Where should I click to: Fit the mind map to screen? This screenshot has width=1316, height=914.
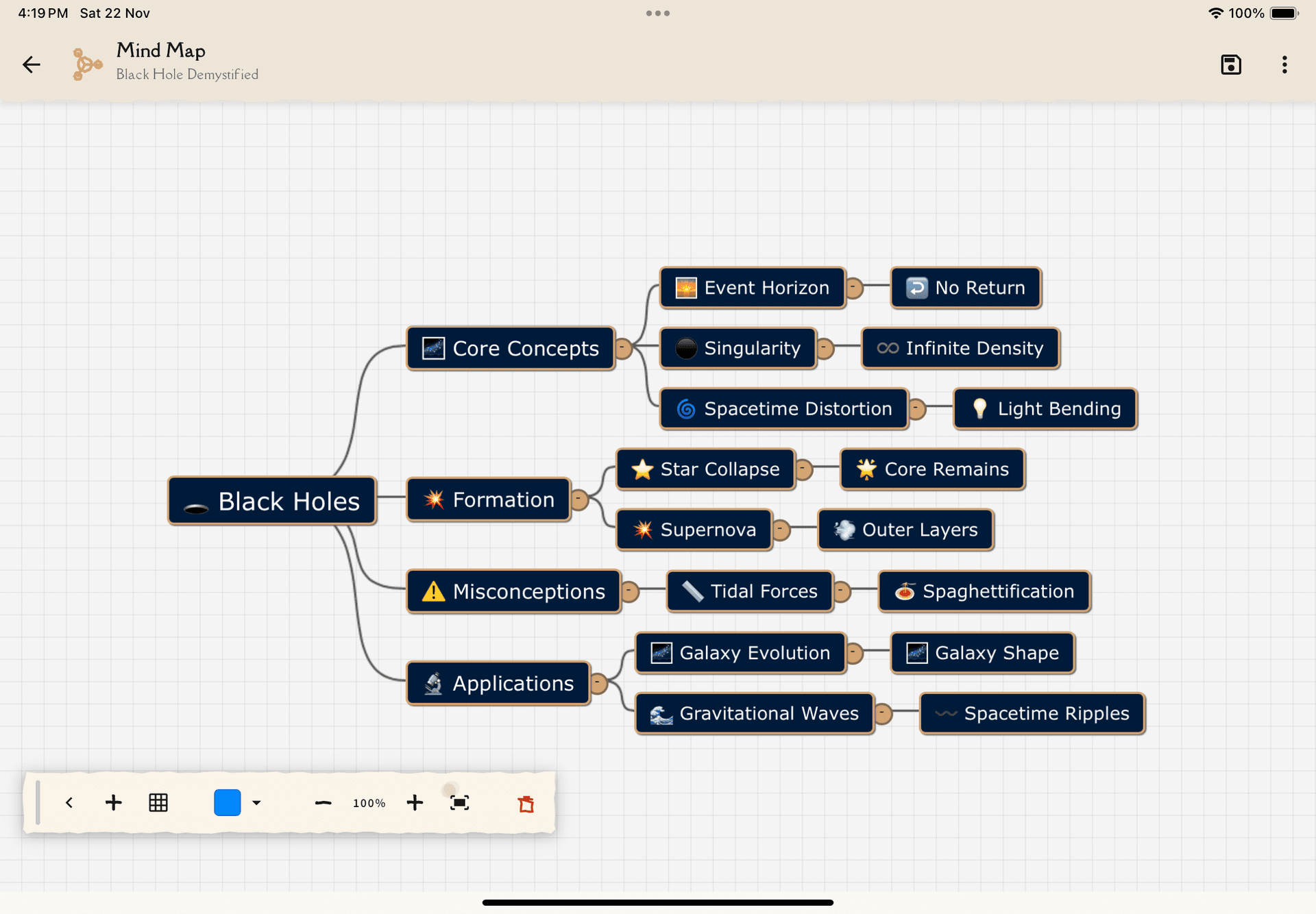[x=459, y=802]
